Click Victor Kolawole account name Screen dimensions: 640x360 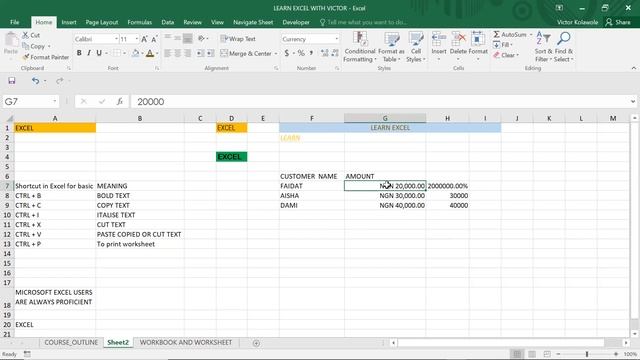[577, 22]
